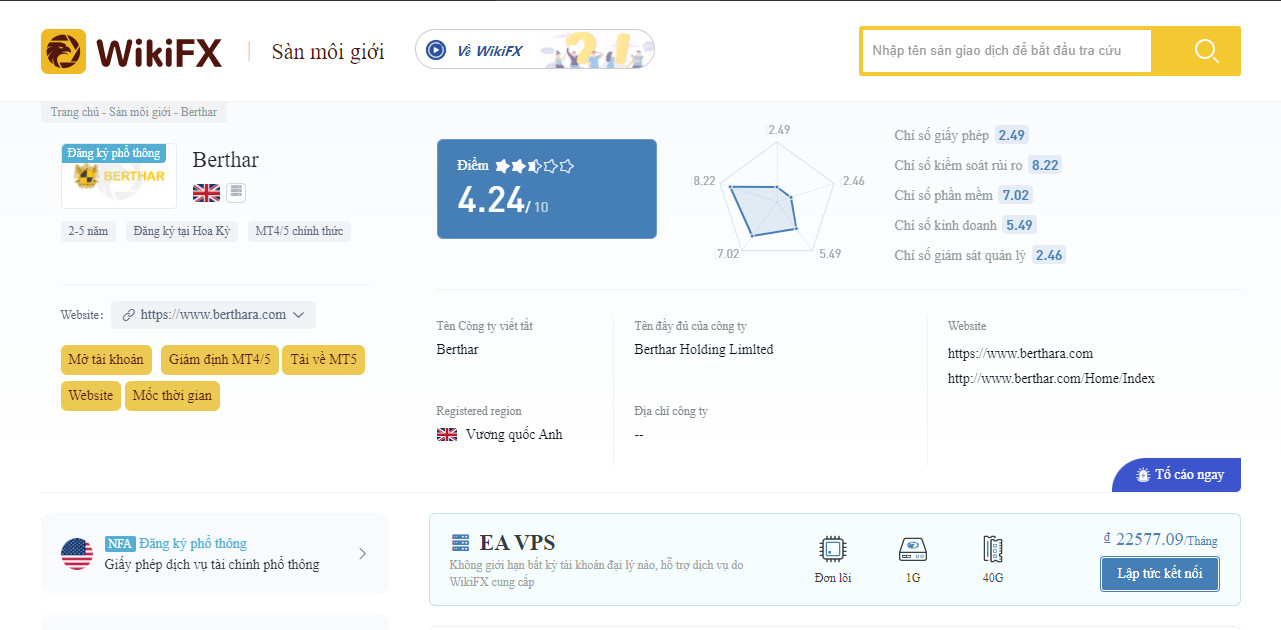Click the star rating icons beside Điểm

tap(535, 166)
